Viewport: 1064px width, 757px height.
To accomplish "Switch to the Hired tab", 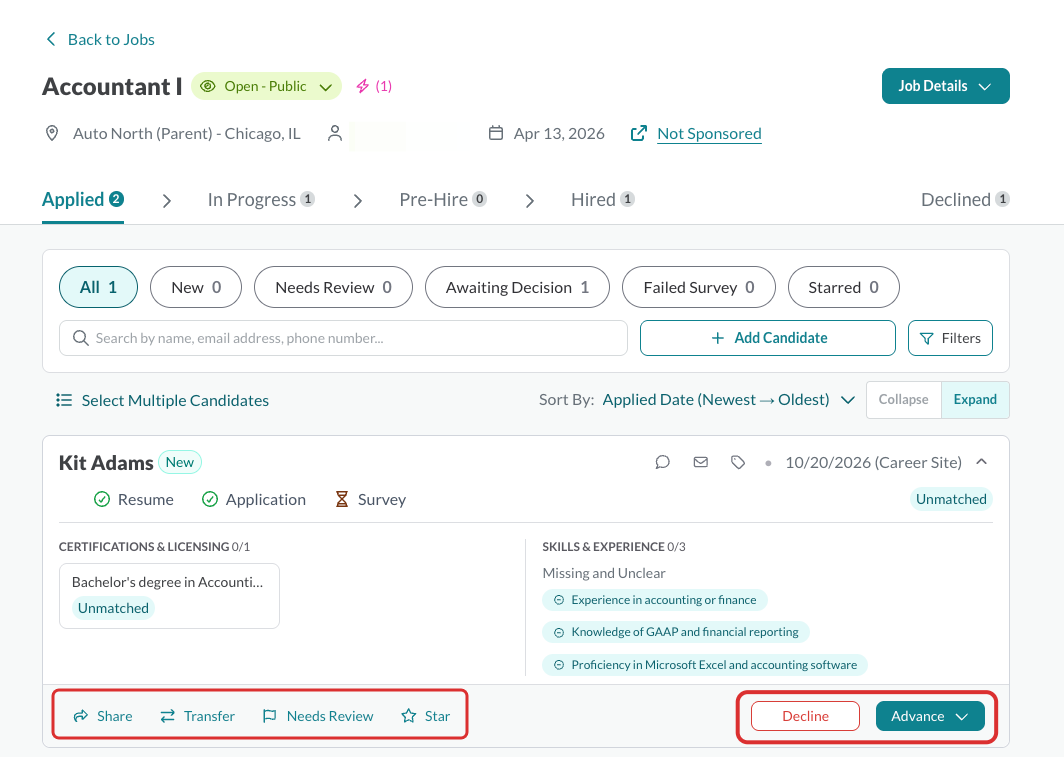I will (603, 199).
